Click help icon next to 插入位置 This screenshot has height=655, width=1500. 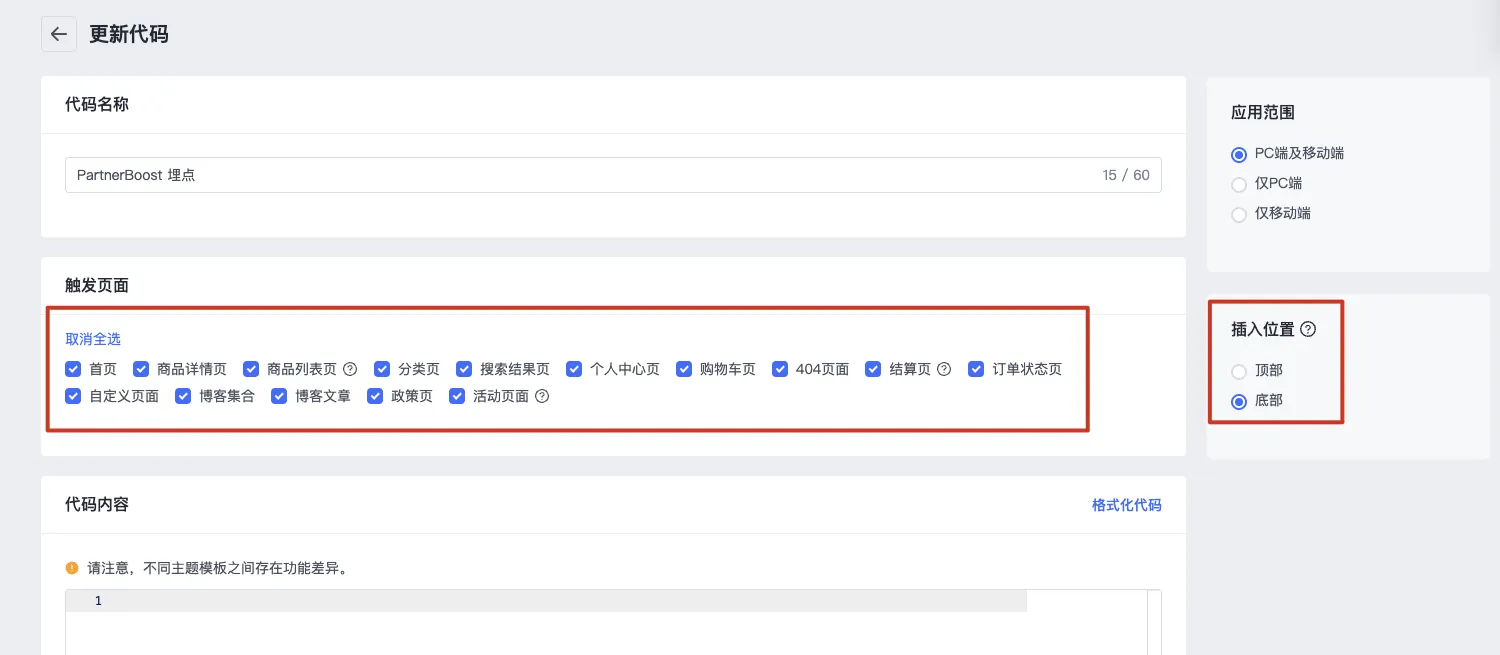pos(1308,329)
